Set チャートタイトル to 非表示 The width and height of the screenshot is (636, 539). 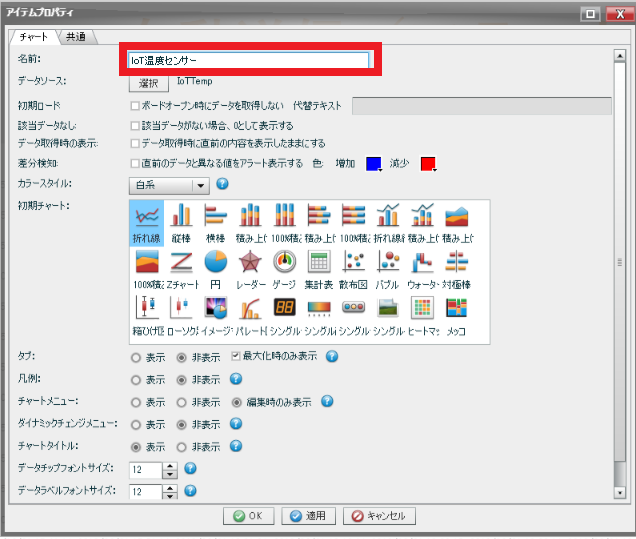point(181,447)
